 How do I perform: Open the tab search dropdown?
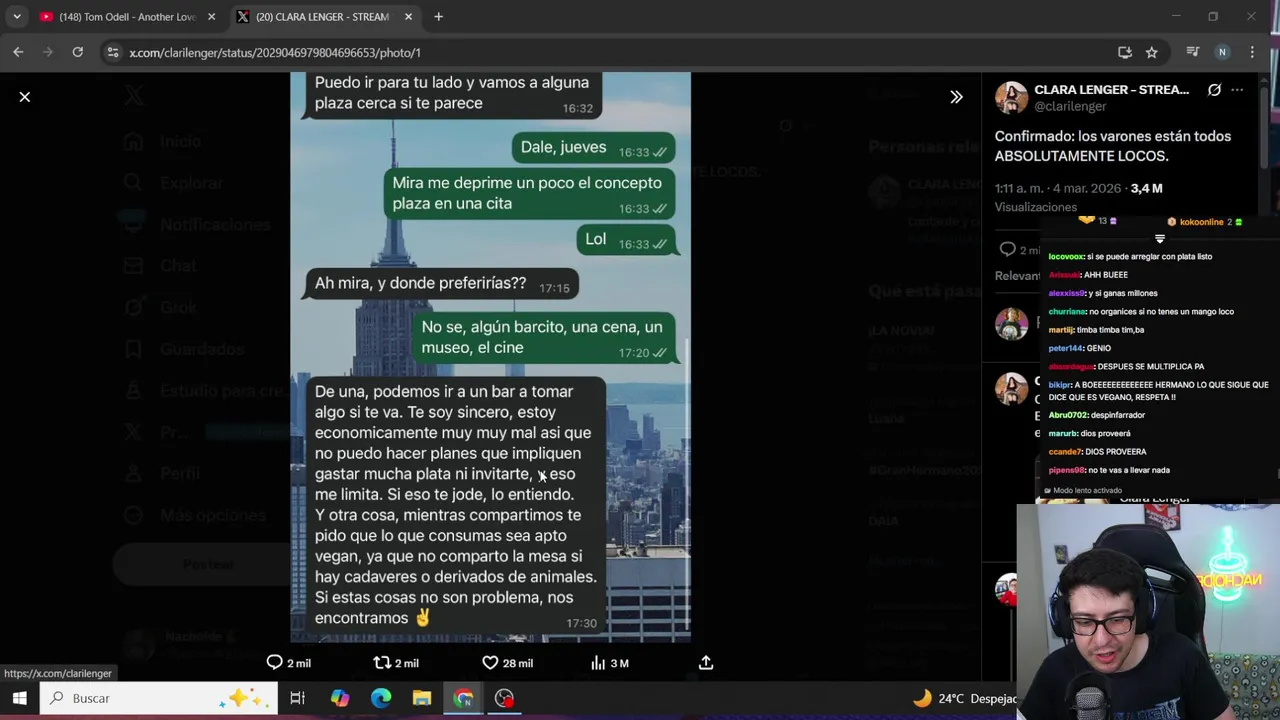click(16, 17)
